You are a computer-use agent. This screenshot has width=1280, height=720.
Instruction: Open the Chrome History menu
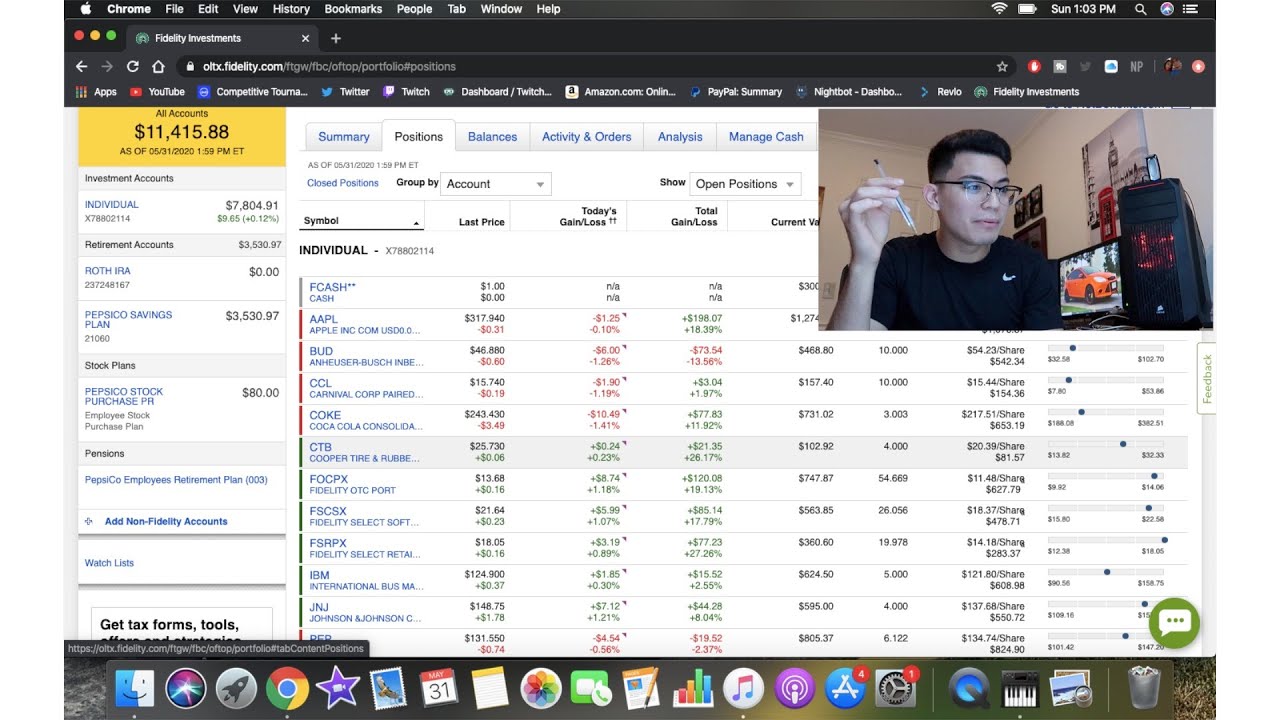[291, 9]
